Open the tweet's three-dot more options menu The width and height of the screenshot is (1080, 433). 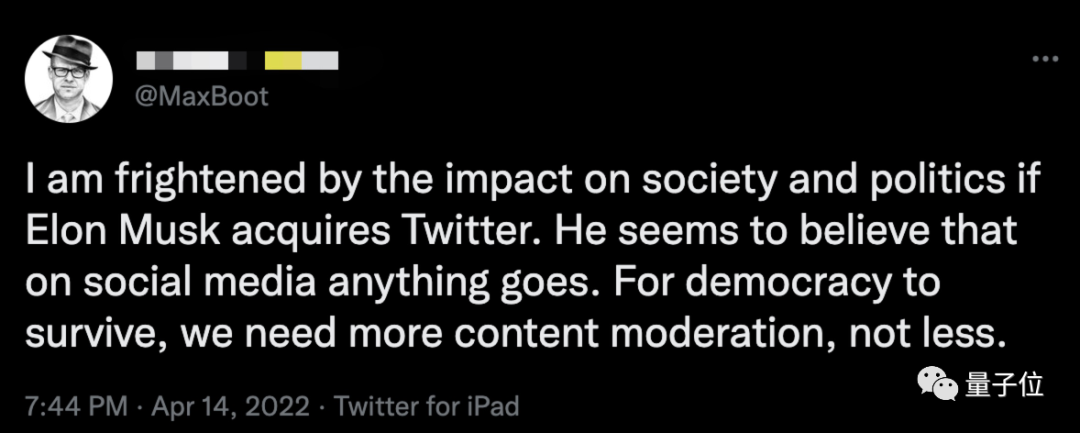pos(1046,60)
